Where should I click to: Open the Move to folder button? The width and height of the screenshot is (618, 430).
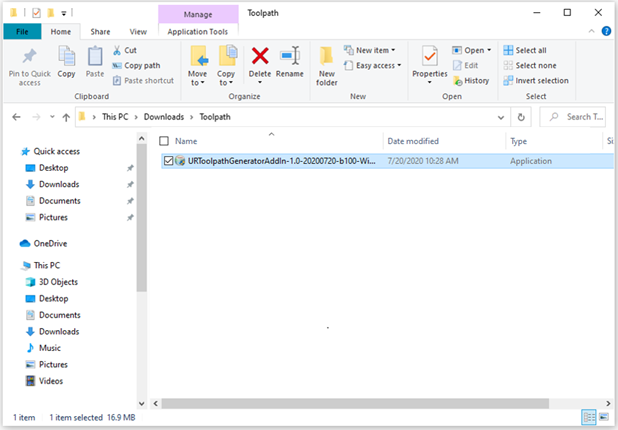point(197,66)
